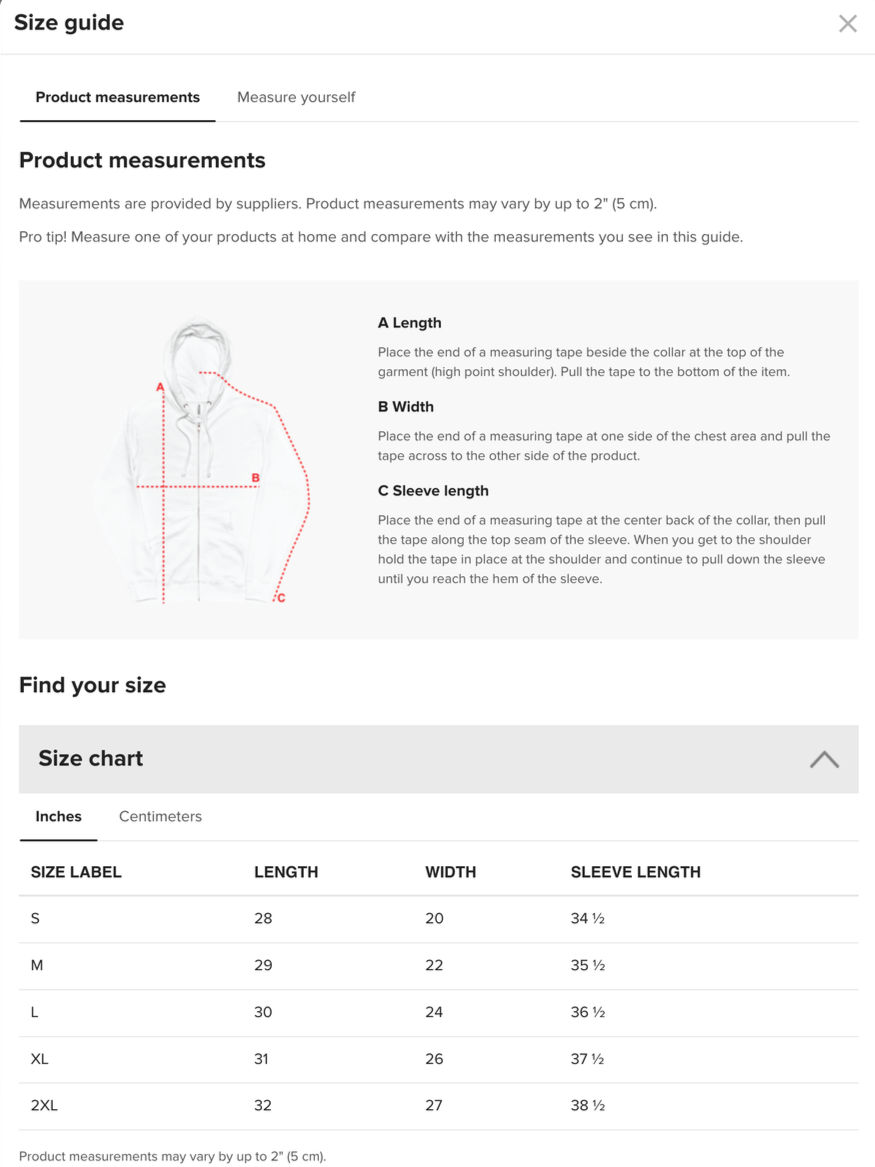Image resolution: width=875 pixels, height=1167 pixels.
Task: Click the SIZE LABEL column header
Action: tap(76, 872)
